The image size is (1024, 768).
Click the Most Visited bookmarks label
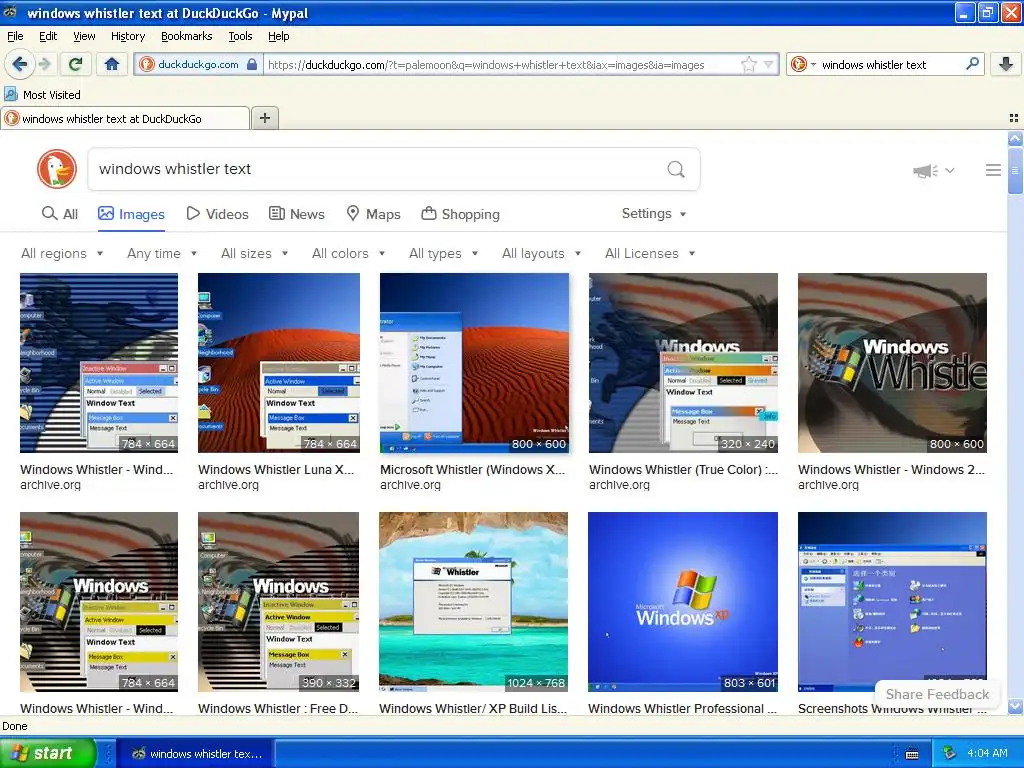click(x=52, y=95)
